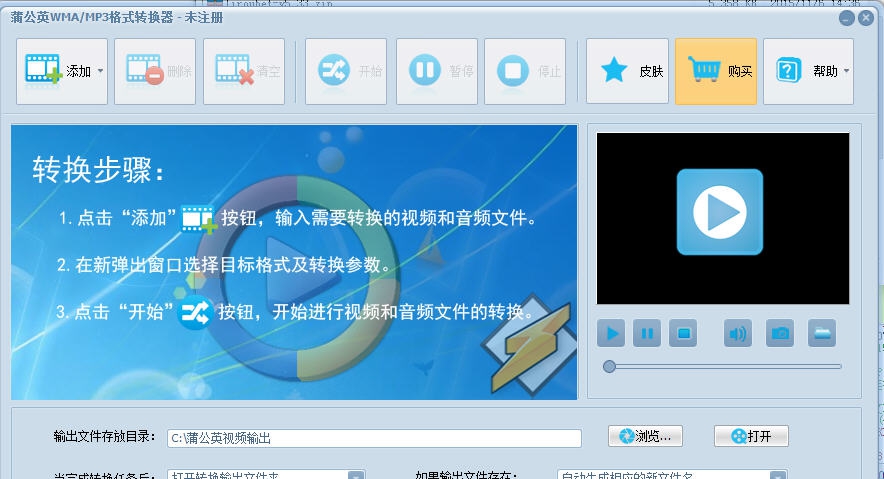The image size is (884, 479).
Task: Toggle the player's volume speaker icon
Action: (x=738, y=334)
